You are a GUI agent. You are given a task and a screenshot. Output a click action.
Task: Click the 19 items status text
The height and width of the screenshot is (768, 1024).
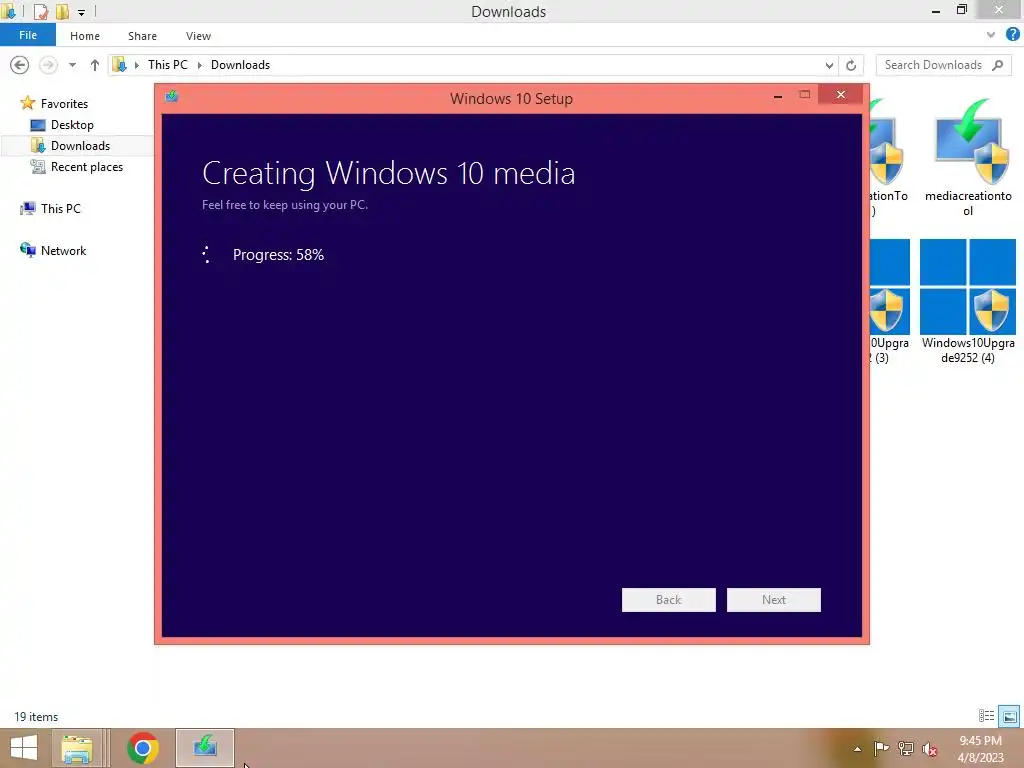coord(36,716)
